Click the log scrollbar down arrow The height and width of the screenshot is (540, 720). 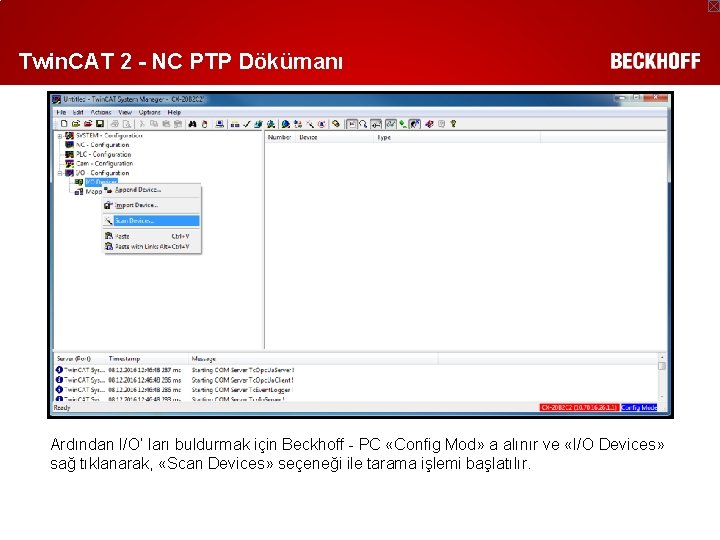tap(662, 397)
